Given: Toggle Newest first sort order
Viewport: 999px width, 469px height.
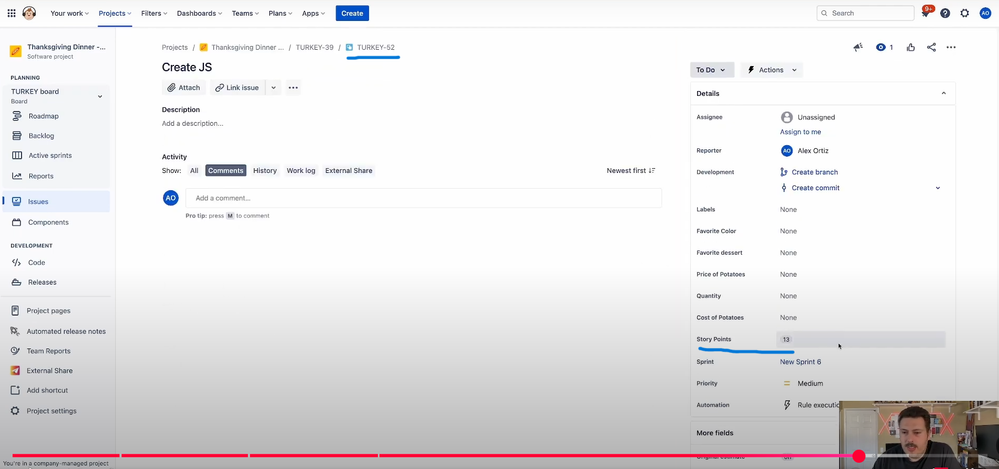Looking at the screenshot, I should click(631, 171).
